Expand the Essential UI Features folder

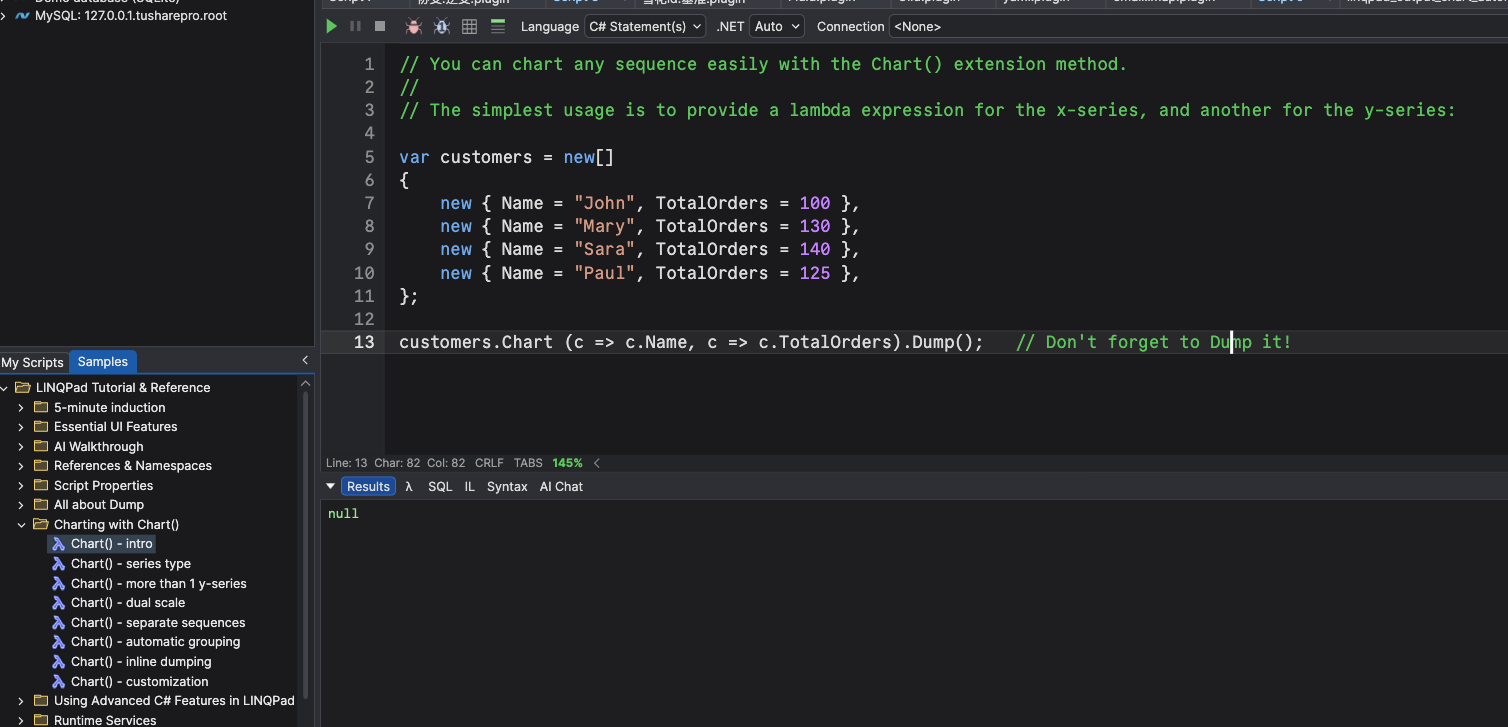22,427
